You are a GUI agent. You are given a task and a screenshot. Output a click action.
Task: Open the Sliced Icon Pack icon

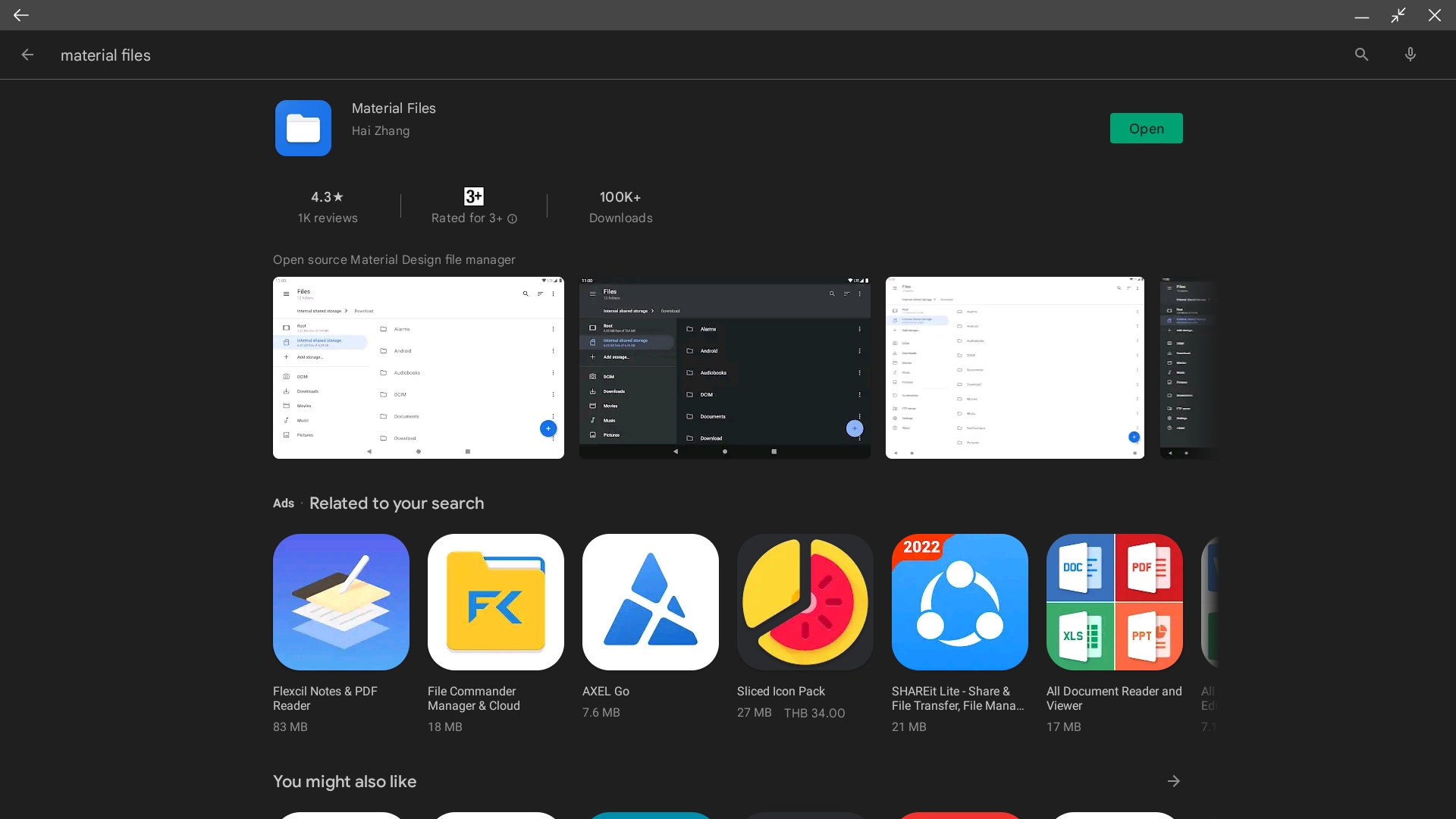[x=805, y=602]
